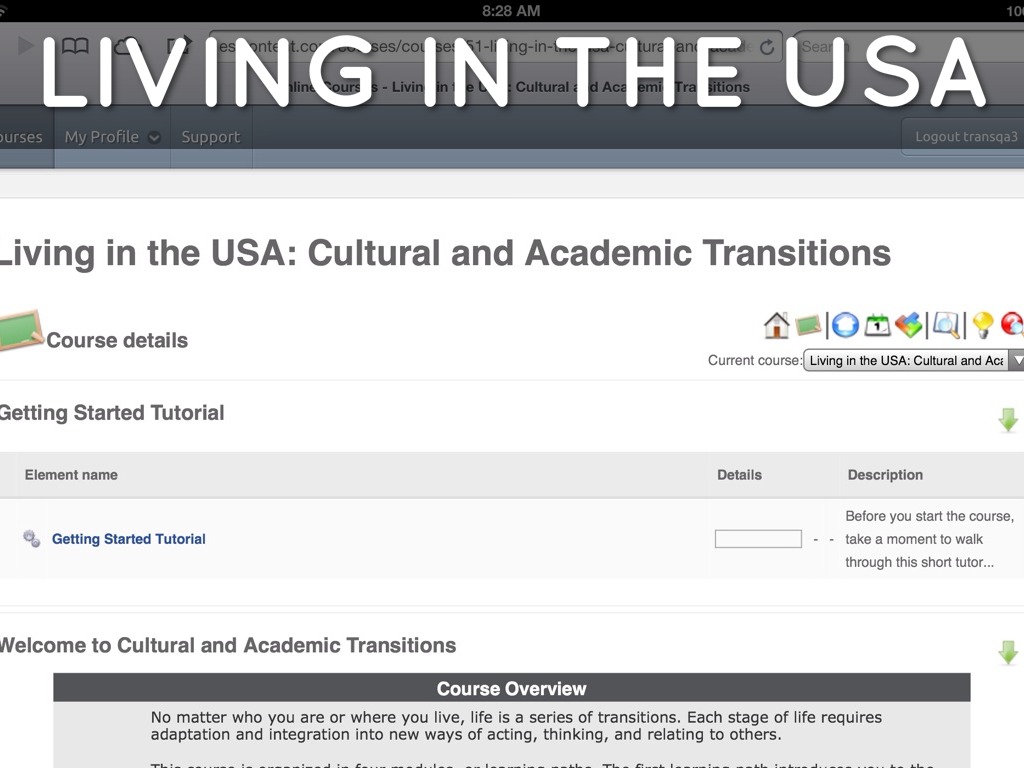The width and height of the screenshot is (1024, 768).
Task: Open the browser bookmarks book icon
Action: point(75,47)
